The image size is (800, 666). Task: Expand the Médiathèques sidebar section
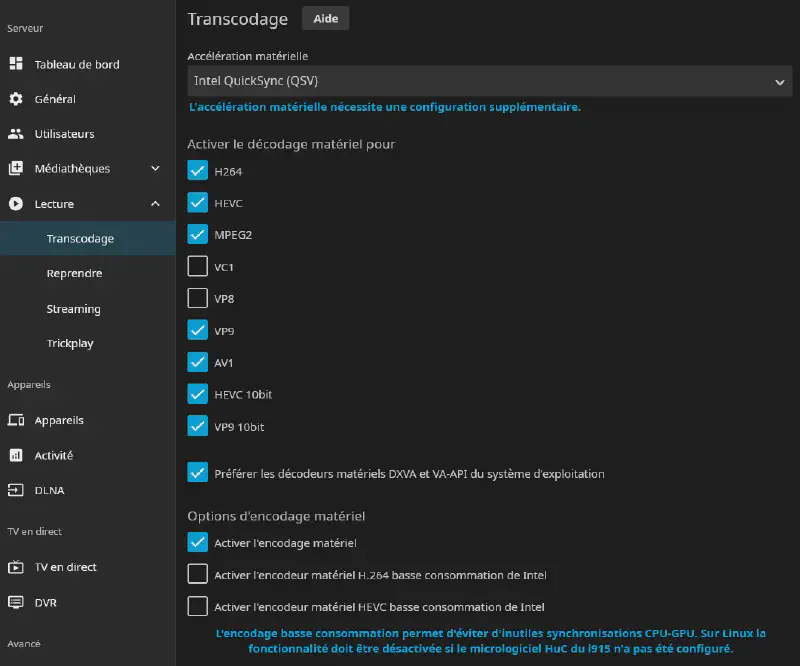(x=155, y=168)
